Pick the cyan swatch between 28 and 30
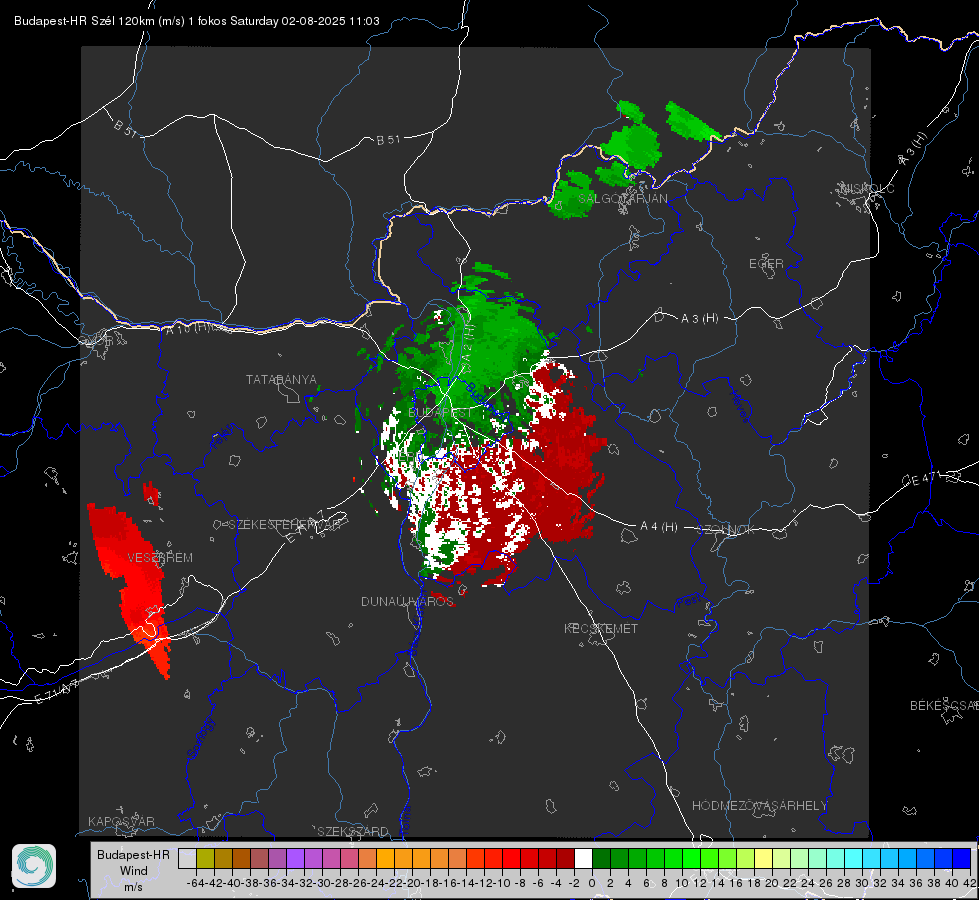This screenshot has height=900, width=979. coord(853,858)
